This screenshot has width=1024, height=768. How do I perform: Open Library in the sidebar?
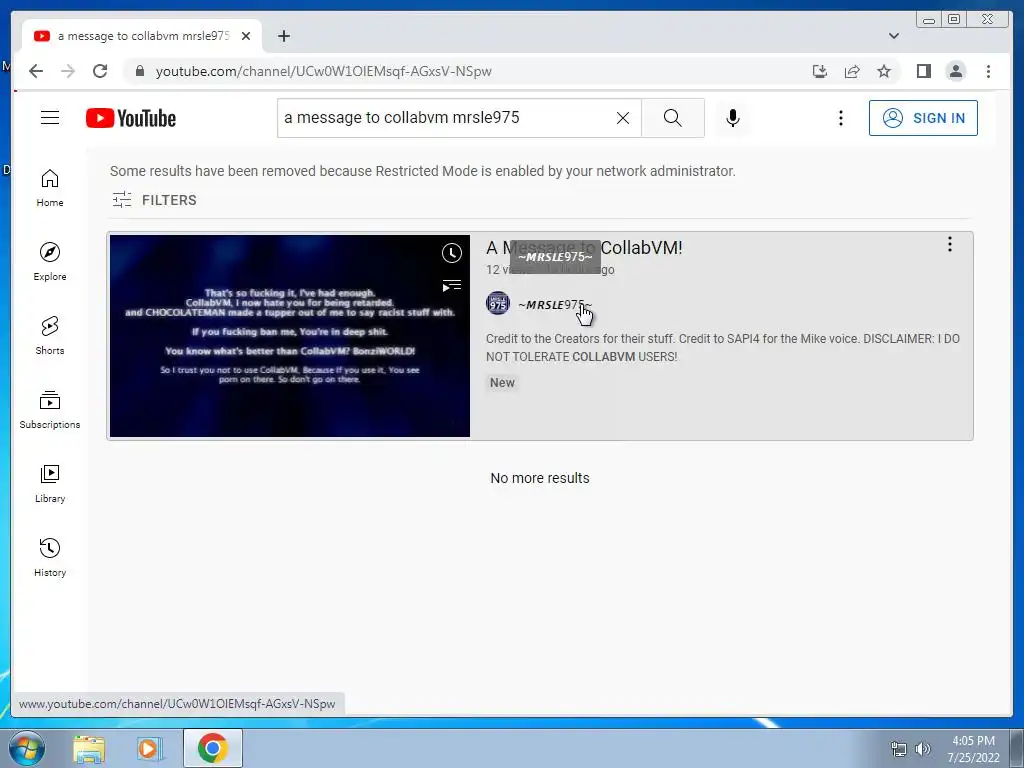point(50,483)
